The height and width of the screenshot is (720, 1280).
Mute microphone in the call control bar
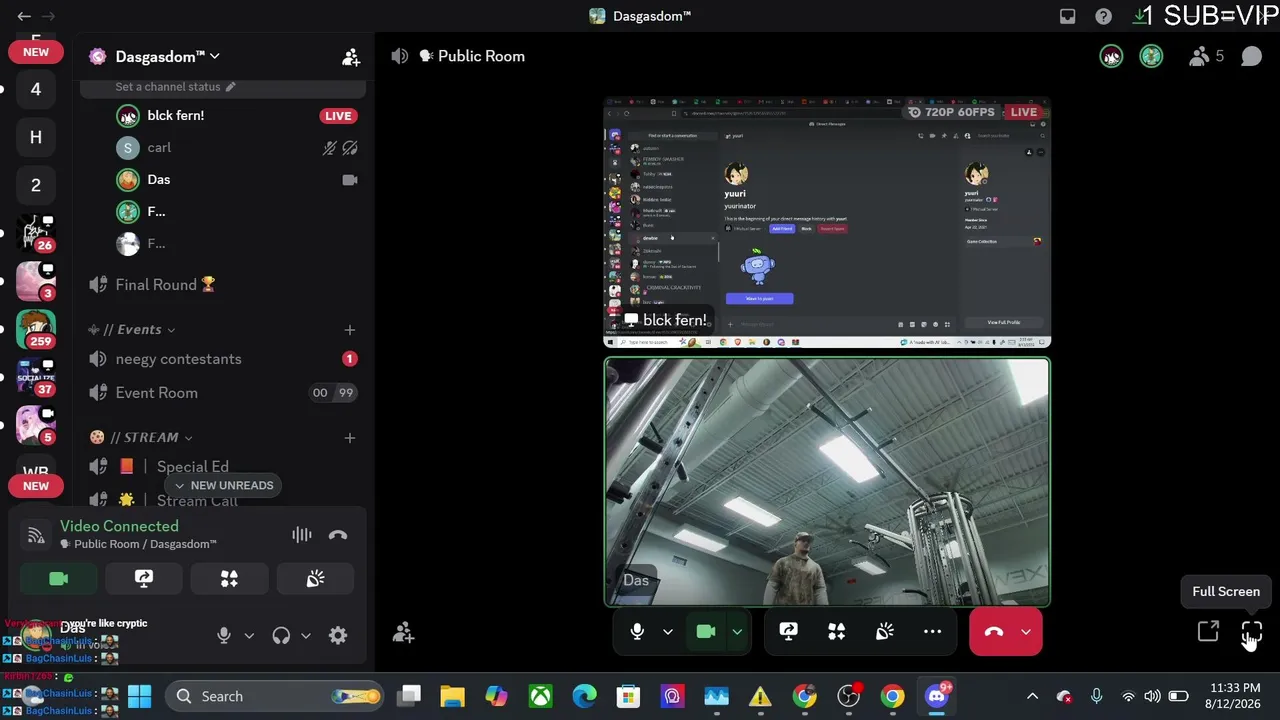click(x=637, y=631)
